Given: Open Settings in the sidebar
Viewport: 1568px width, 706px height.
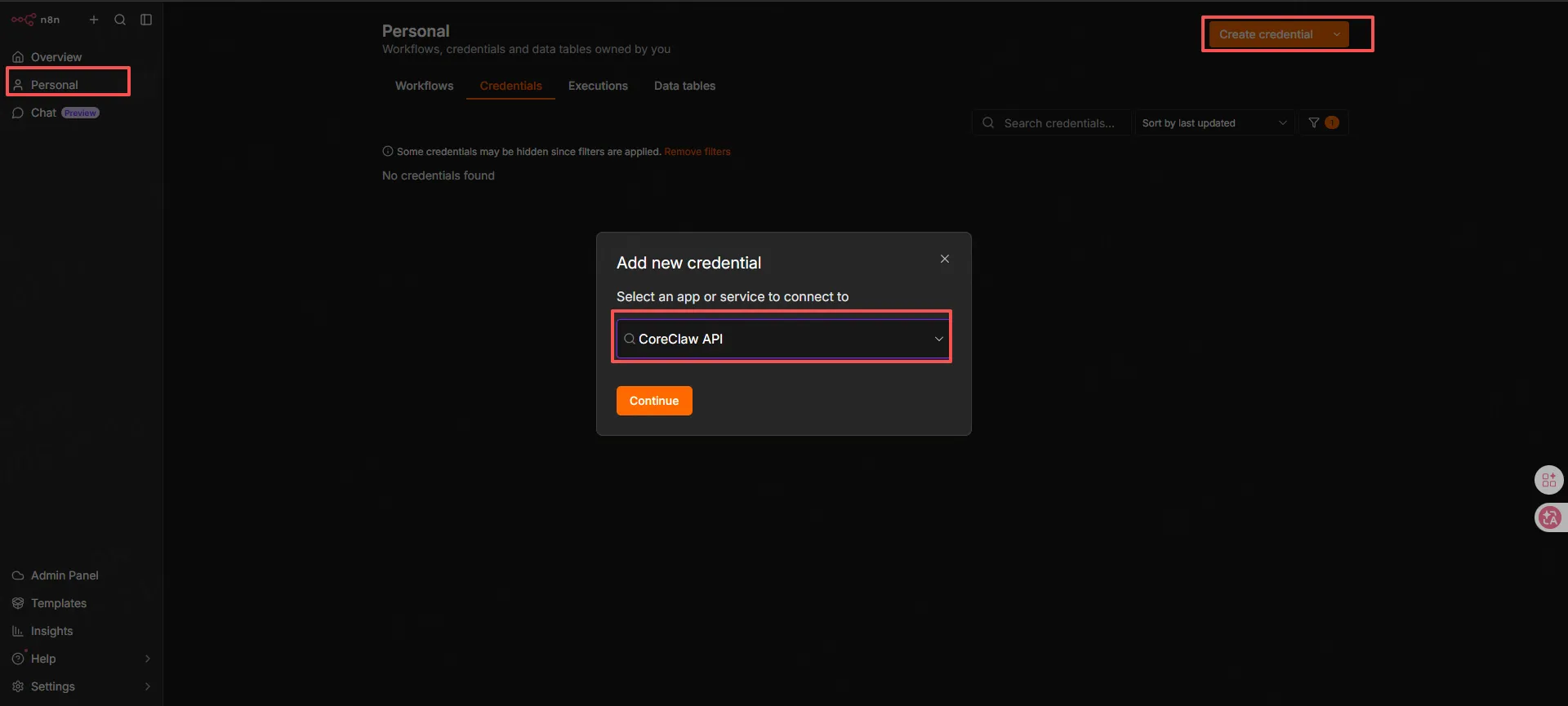Looking at the screenshot, I should pyautogui.click(x=82, y=686).
